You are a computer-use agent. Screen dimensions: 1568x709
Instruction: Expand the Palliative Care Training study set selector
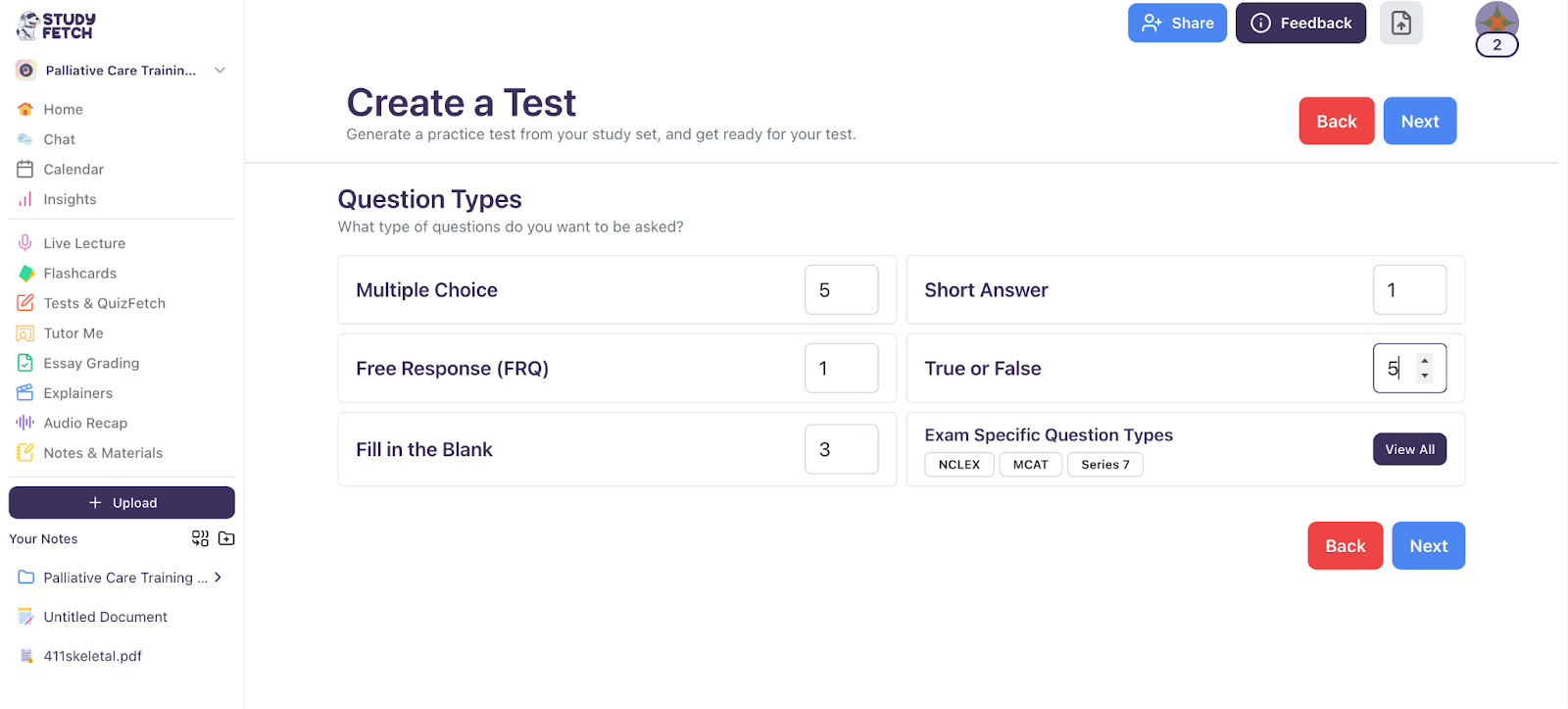coord(220,70)
